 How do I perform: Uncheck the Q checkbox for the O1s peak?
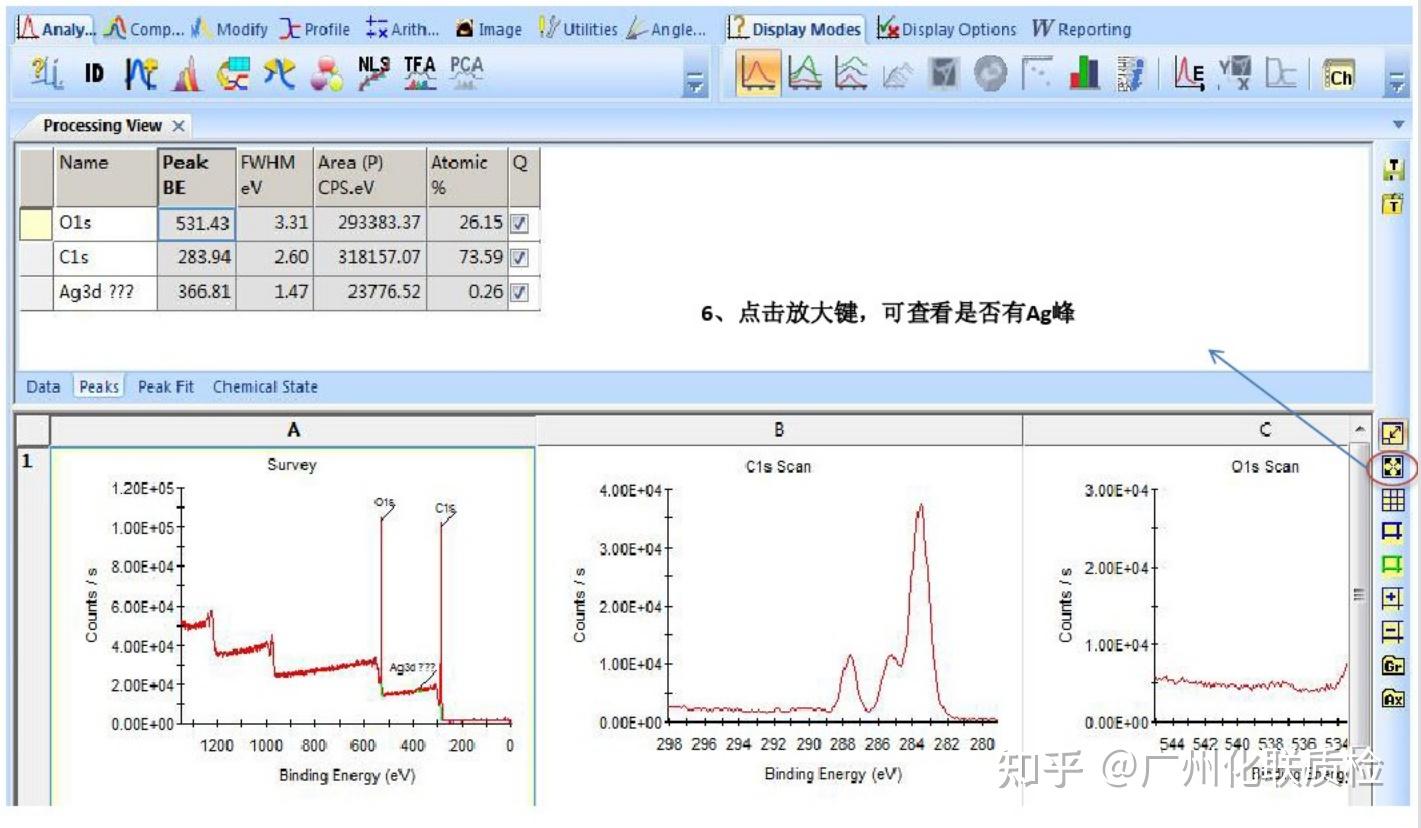tap(518, 223)
